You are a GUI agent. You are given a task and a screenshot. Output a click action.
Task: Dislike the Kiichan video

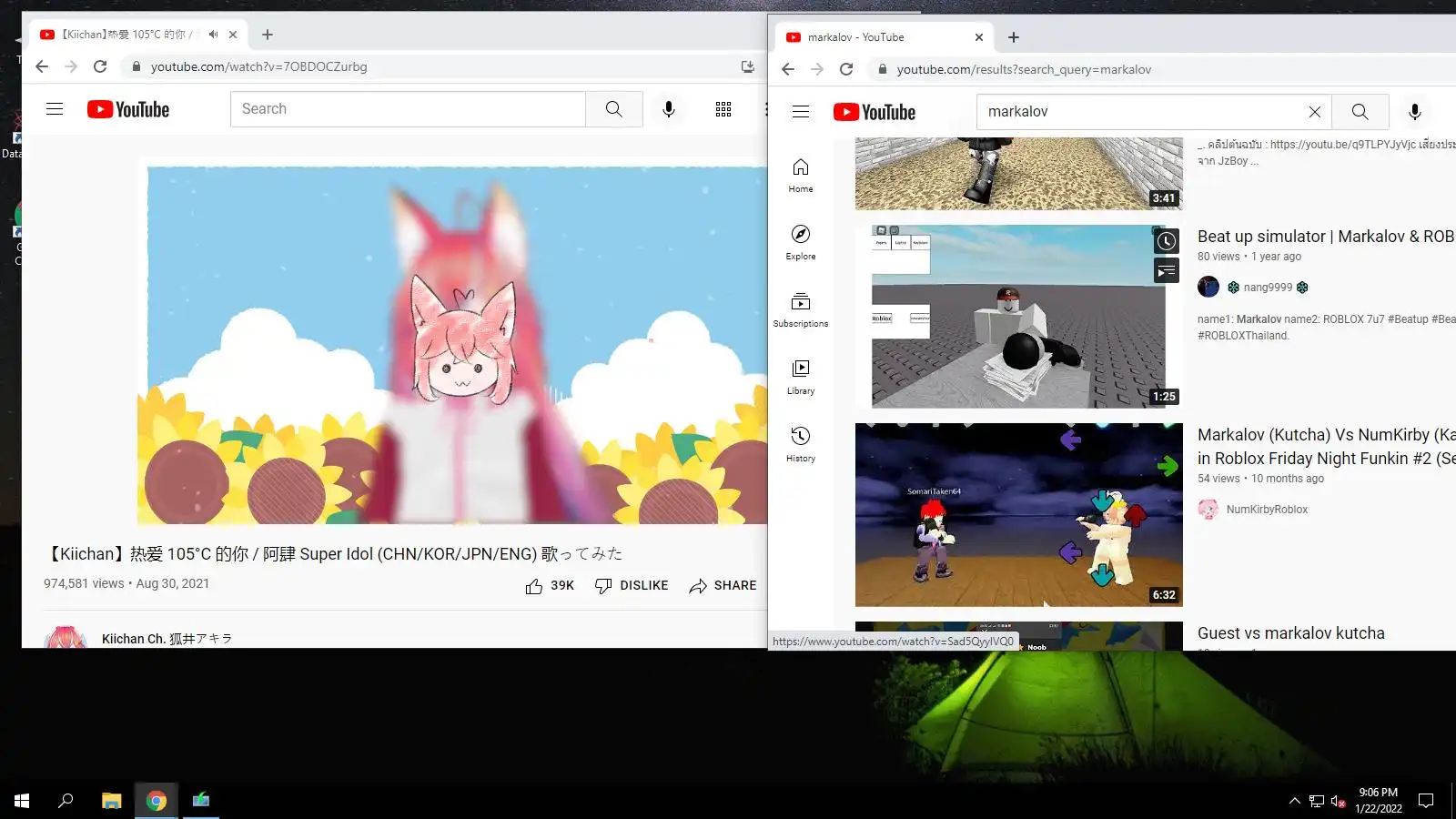coord(632,586)
